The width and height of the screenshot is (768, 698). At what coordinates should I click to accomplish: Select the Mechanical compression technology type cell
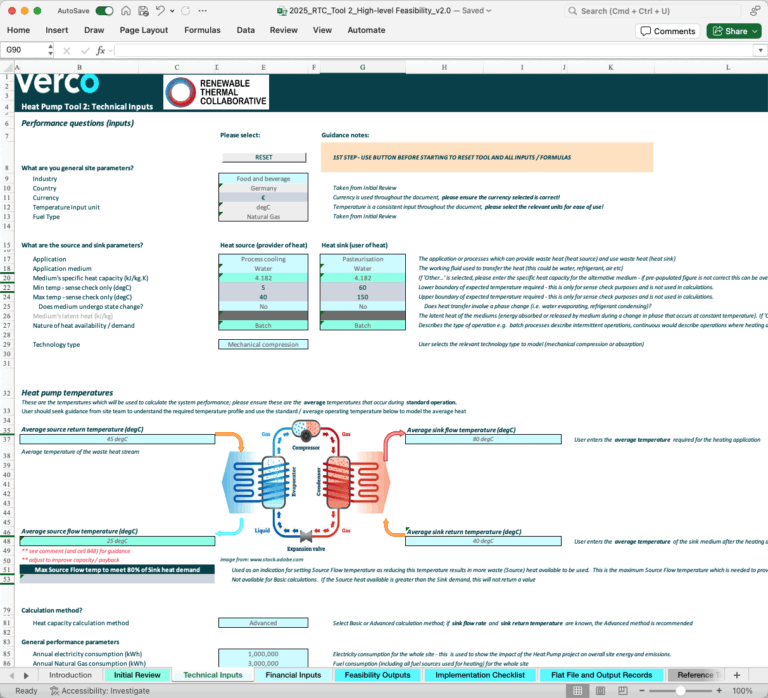(x=263, y=344)
